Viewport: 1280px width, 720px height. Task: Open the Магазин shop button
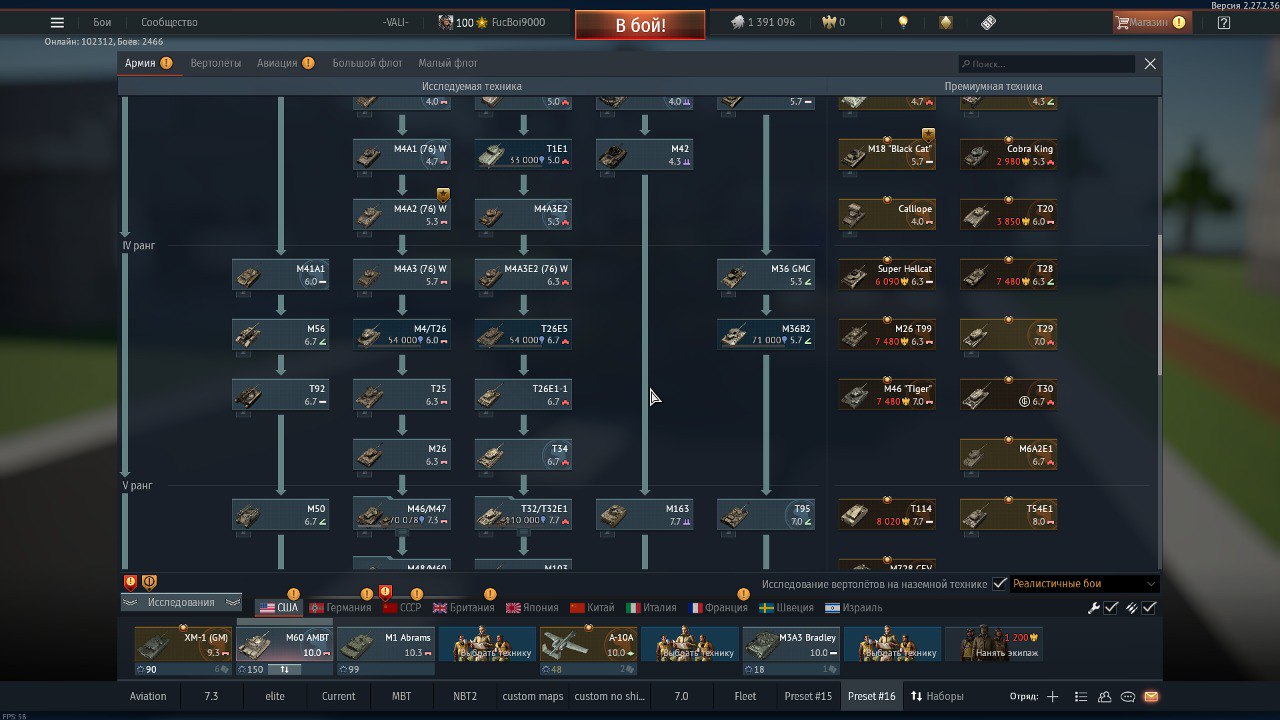click(x=1151, y=22)
